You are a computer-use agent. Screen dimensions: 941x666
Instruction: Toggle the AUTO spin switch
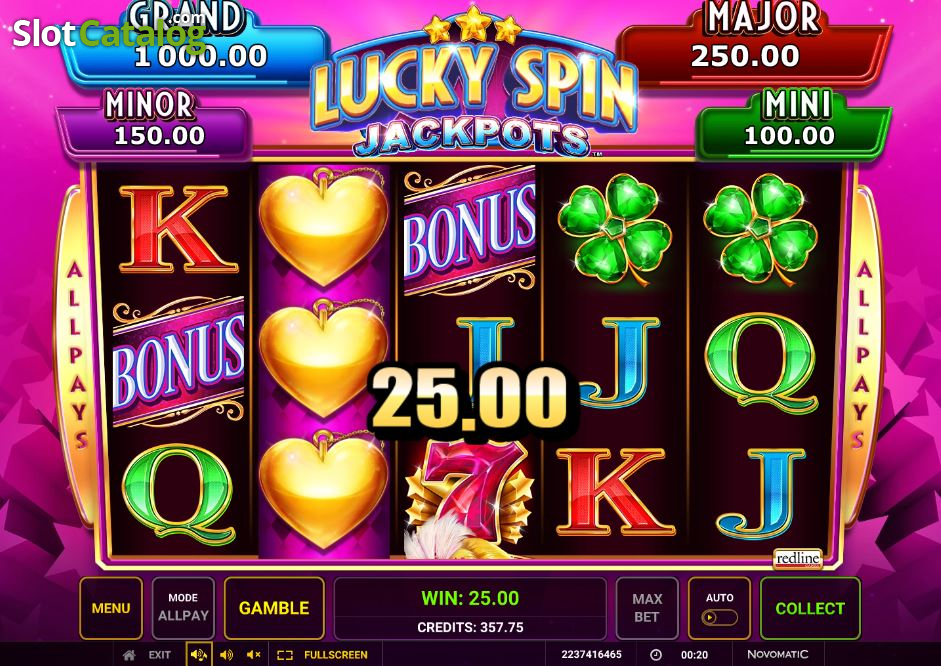tap(719, 617)
